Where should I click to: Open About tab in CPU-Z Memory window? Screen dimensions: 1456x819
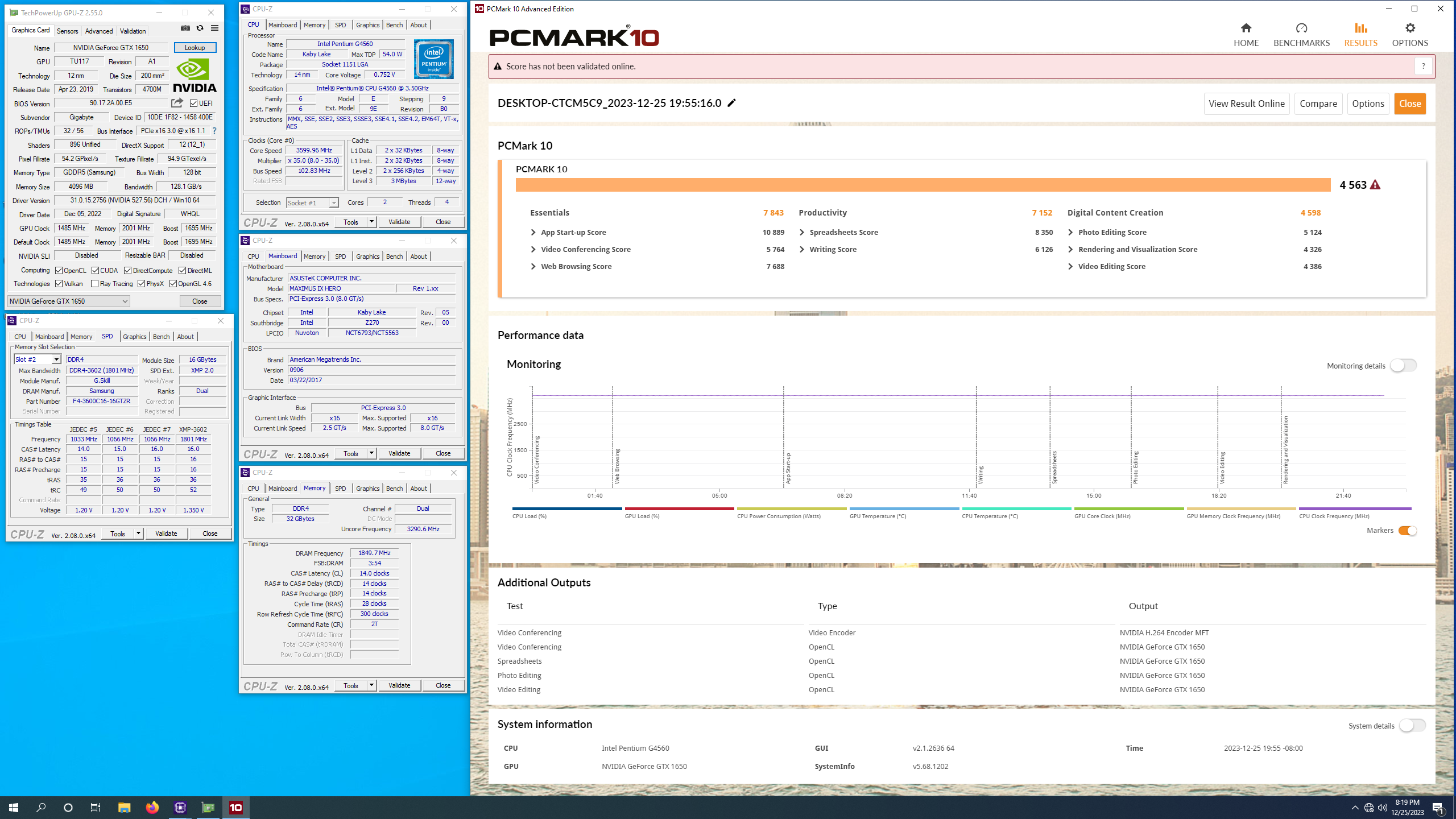419,489
